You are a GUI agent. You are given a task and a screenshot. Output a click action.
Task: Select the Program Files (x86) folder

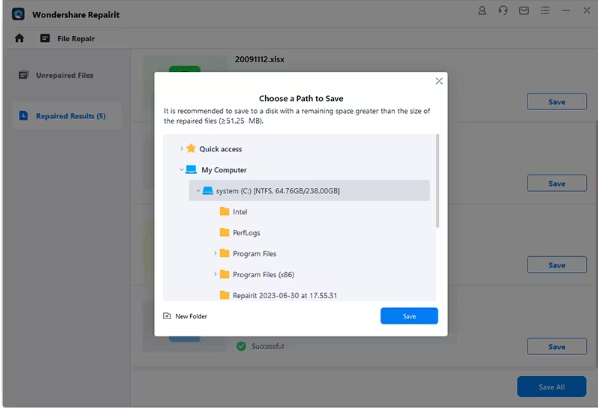(263, 275)
